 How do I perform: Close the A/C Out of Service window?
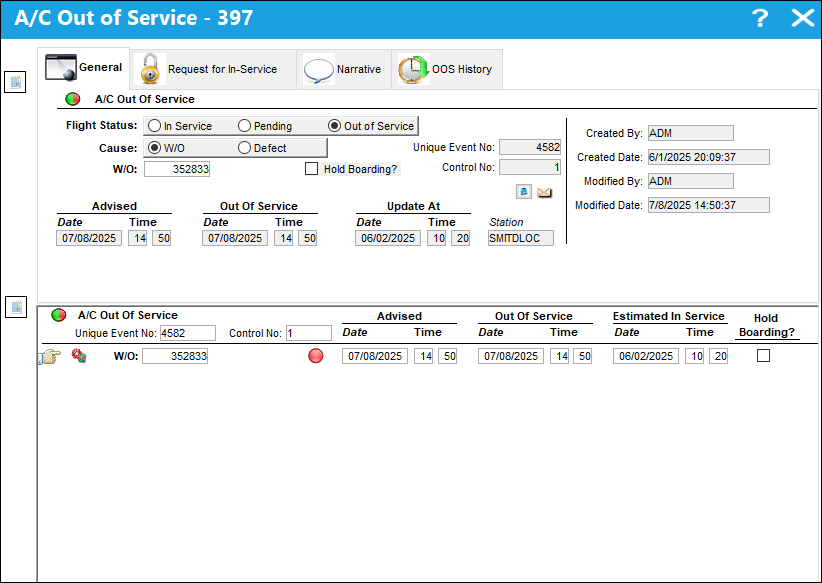[803, 18]
